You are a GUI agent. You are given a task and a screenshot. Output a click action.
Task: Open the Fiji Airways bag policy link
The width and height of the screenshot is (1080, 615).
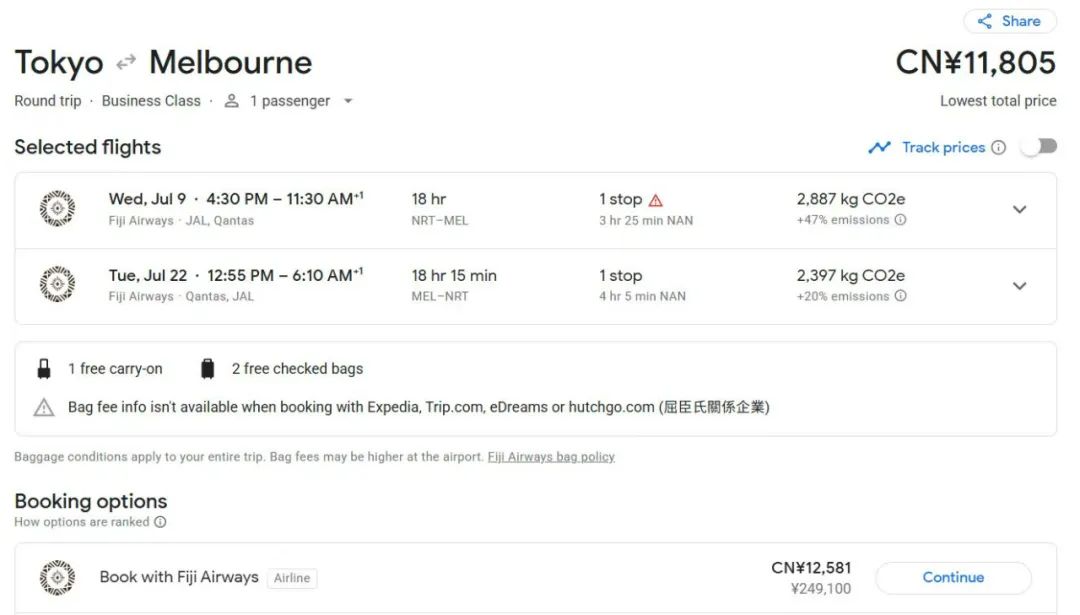pyautogui.click(x=551, y=457)
